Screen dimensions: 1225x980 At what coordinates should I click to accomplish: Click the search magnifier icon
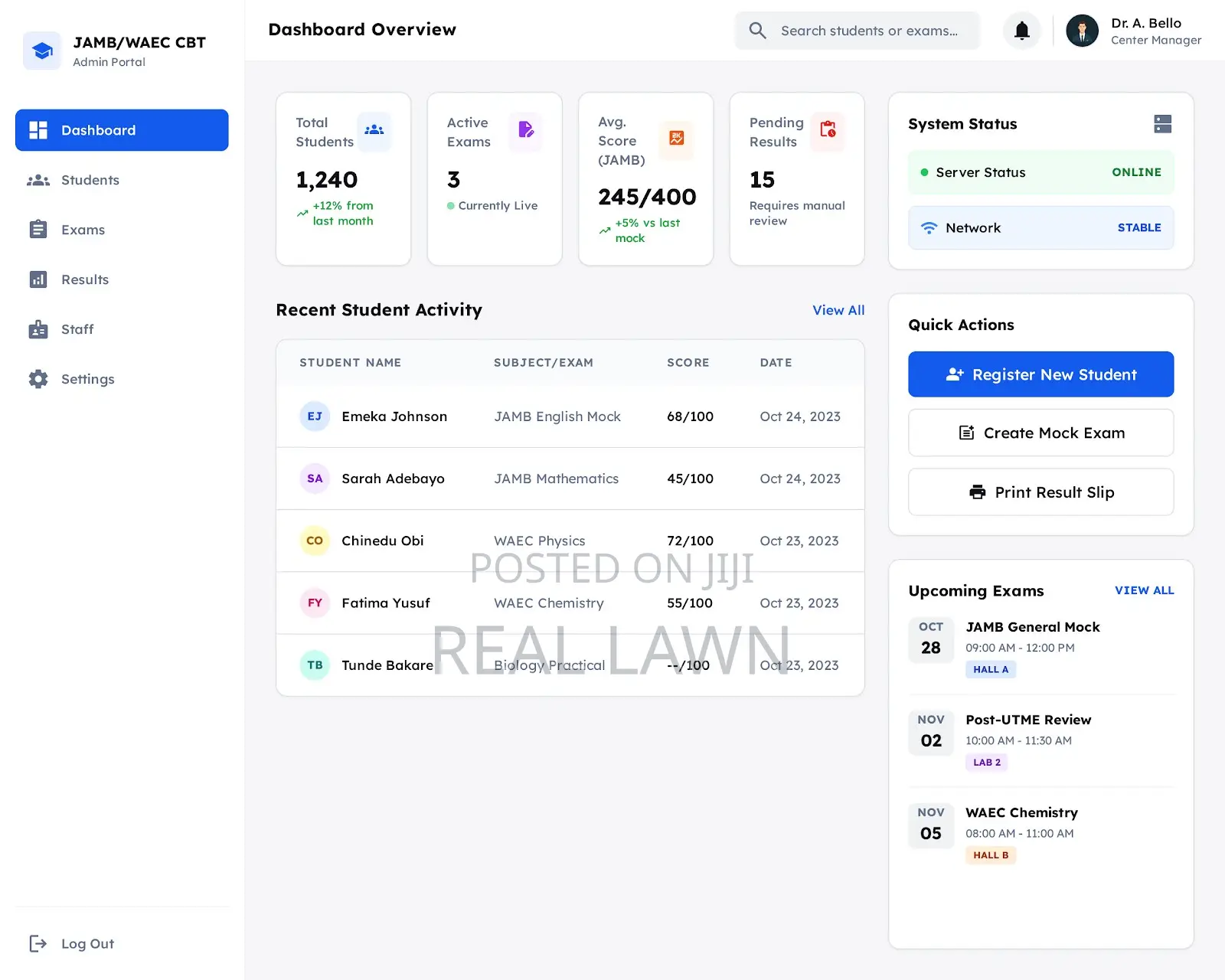click(x=757, y=31)
